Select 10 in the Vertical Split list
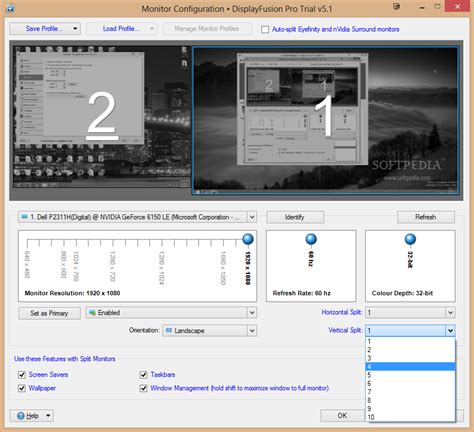Viewport: 474px width, 432px height. pos(410,417)
